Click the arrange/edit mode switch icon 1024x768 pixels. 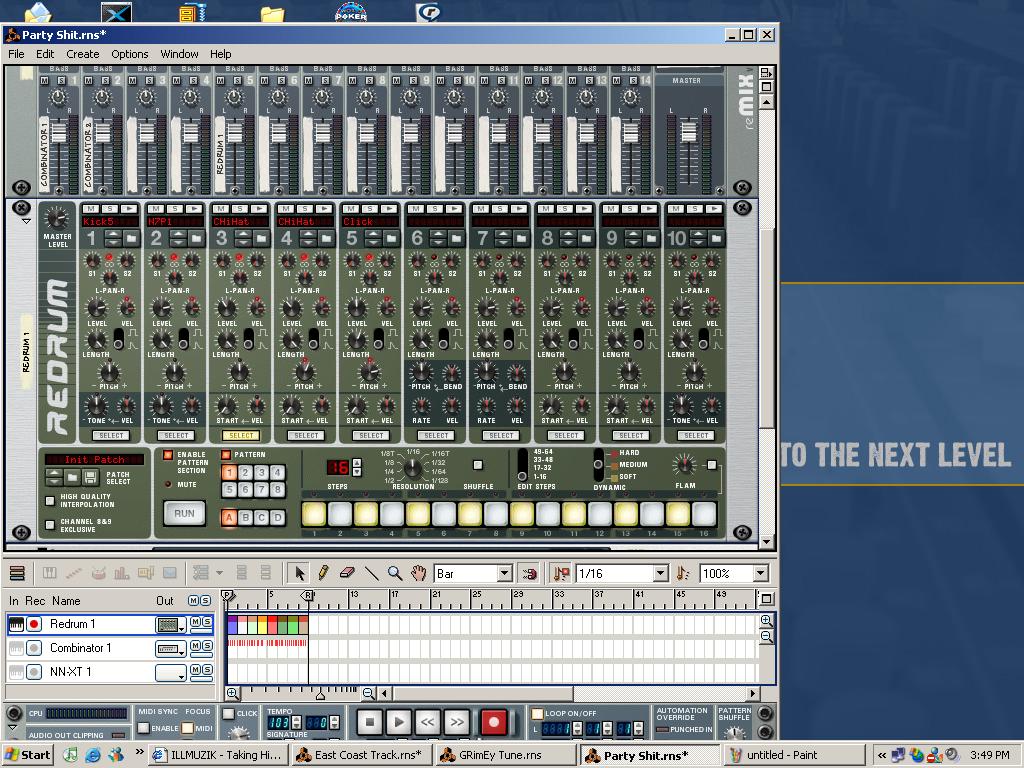pos(18,573)
